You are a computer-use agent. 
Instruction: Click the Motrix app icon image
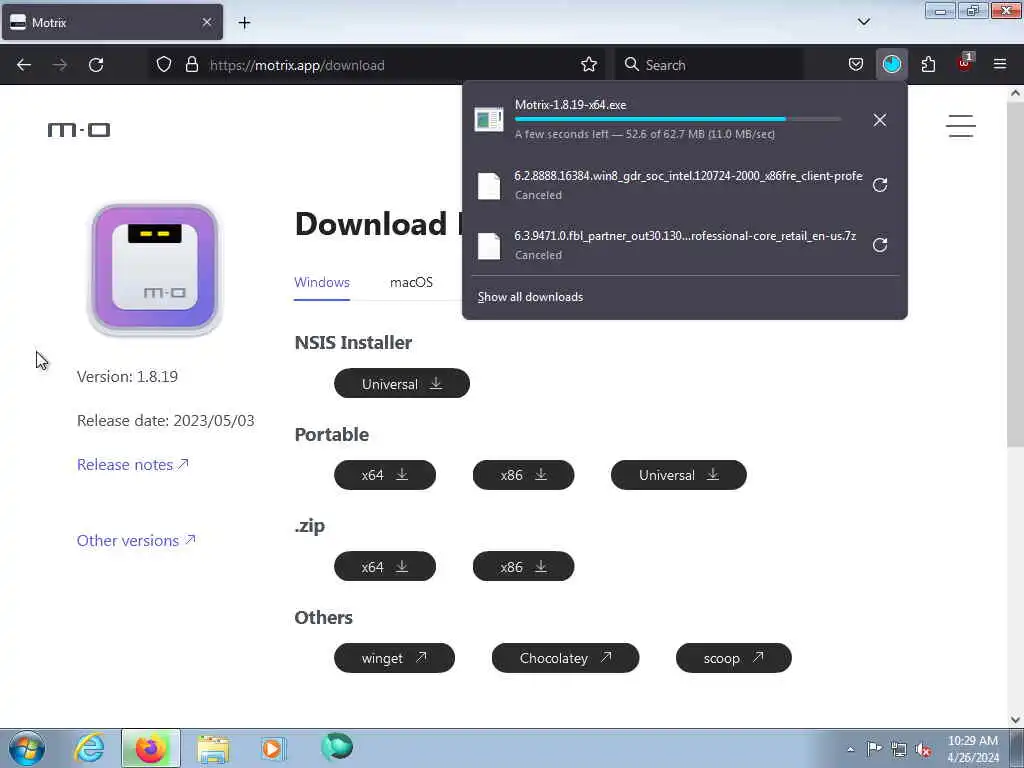pyautogui.click(x=155, y=270)
